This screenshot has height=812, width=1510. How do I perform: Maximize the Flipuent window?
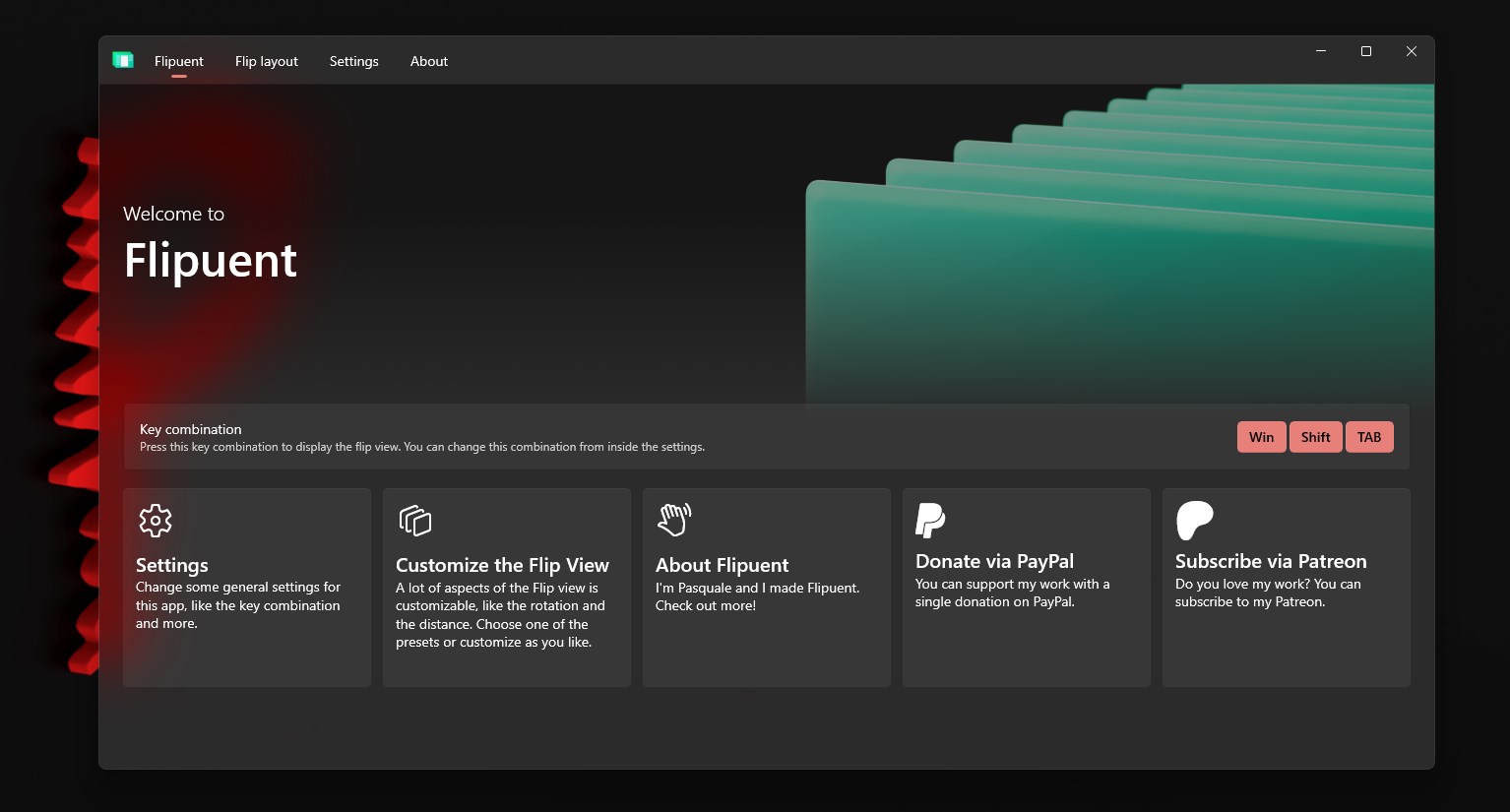(x=1366, y=51)
